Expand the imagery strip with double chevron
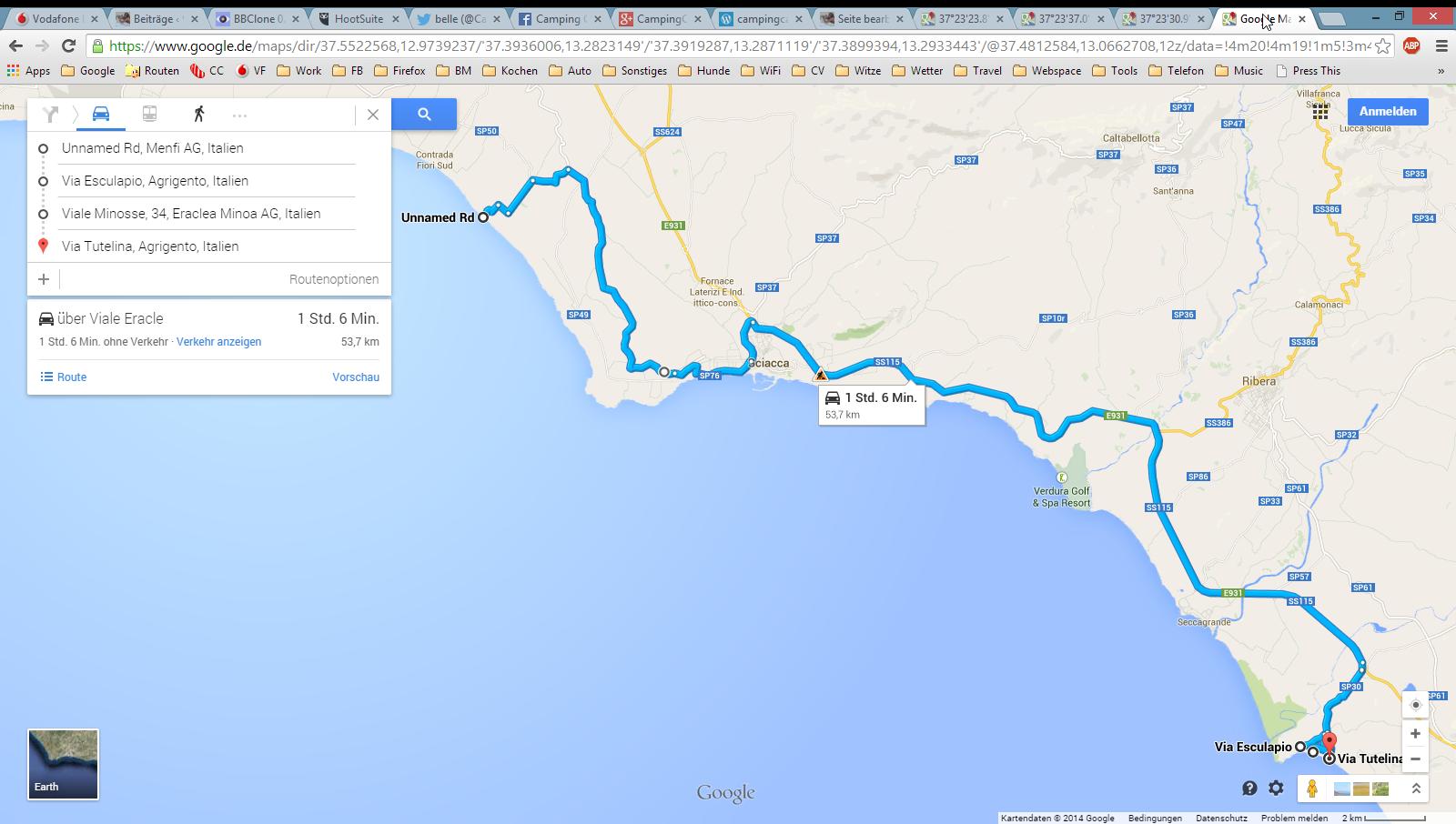The image size is (1456, 824). point(1416,789)
